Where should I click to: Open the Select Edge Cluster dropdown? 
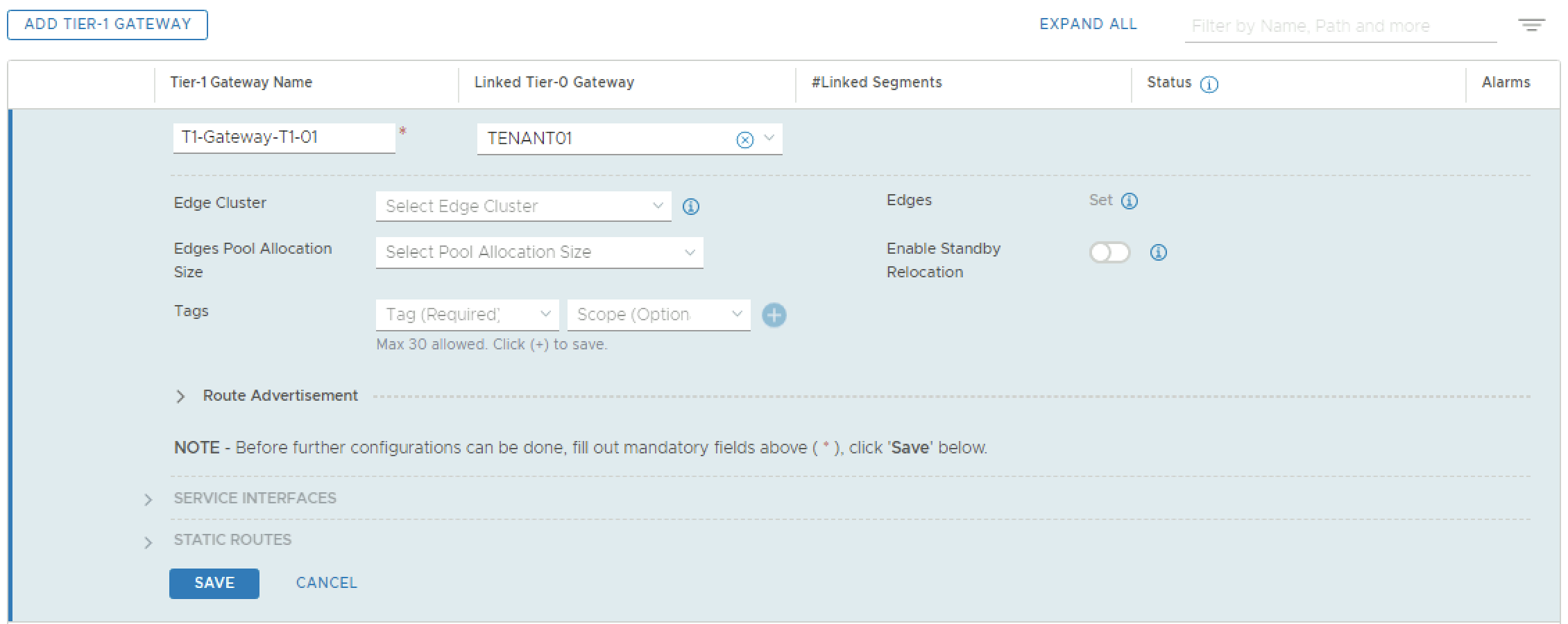click(x=523, y=207)
